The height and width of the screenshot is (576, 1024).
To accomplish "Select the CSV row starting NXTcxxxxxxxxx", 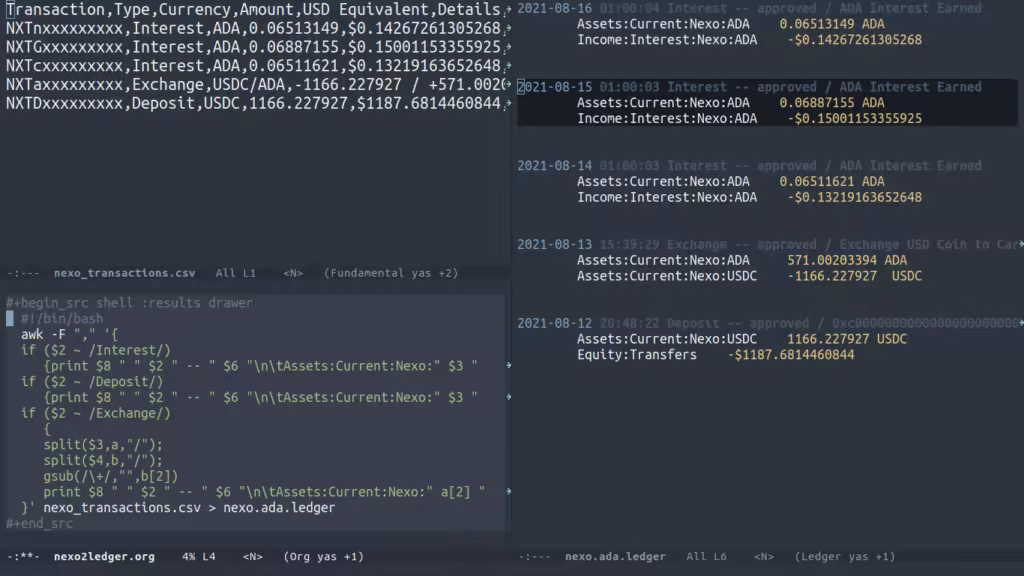I will pyautogui.click(x=253, y=66).
